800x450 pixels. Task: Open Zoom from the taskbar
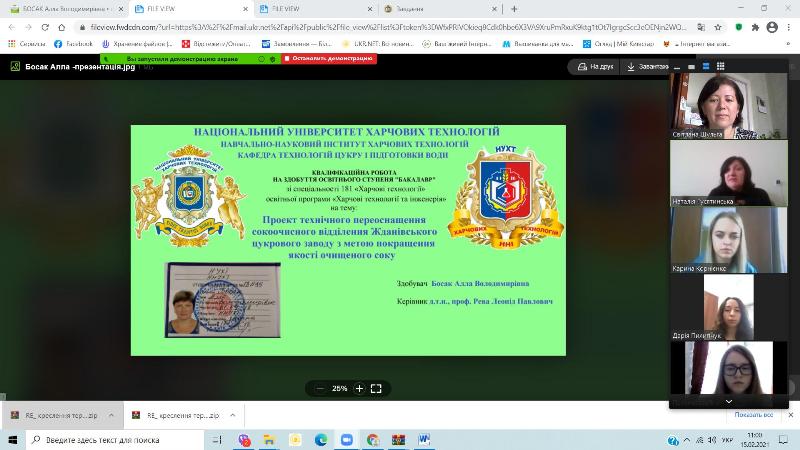tap(346, 440)
